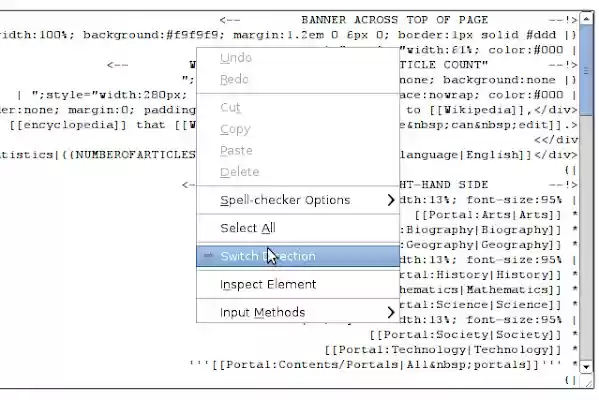Click the text ':Biography|Biography]]'
The width and height of the screenshot is (599, 400).
[480, 230]
